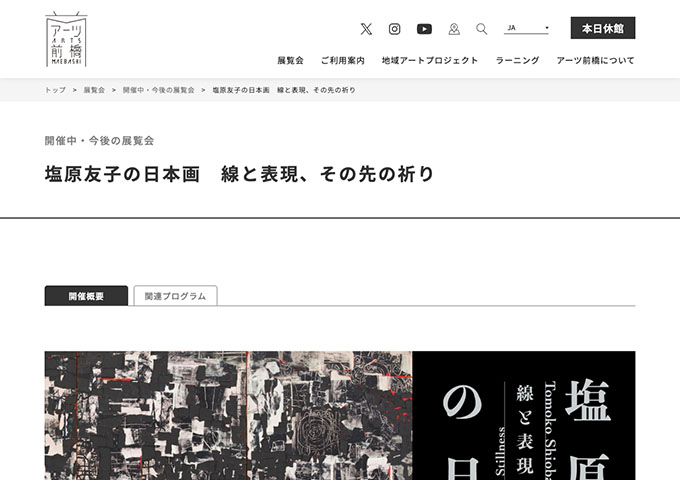Click the access map pin icon
This screenshot has width=680, height=480.
[x=454, y=29]
